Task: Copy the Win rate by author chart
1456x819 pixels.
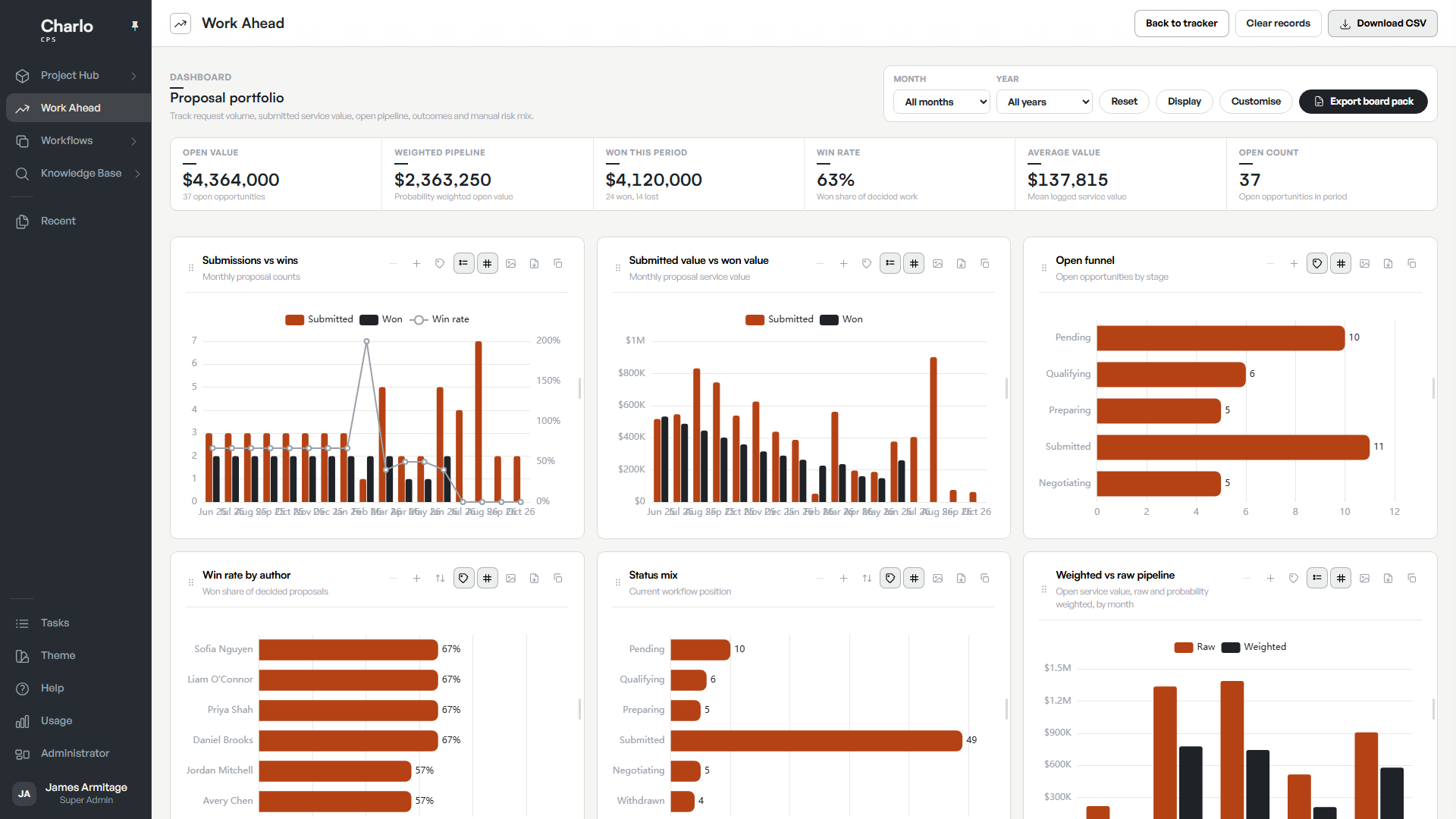Action: click(x=558, y=579)
